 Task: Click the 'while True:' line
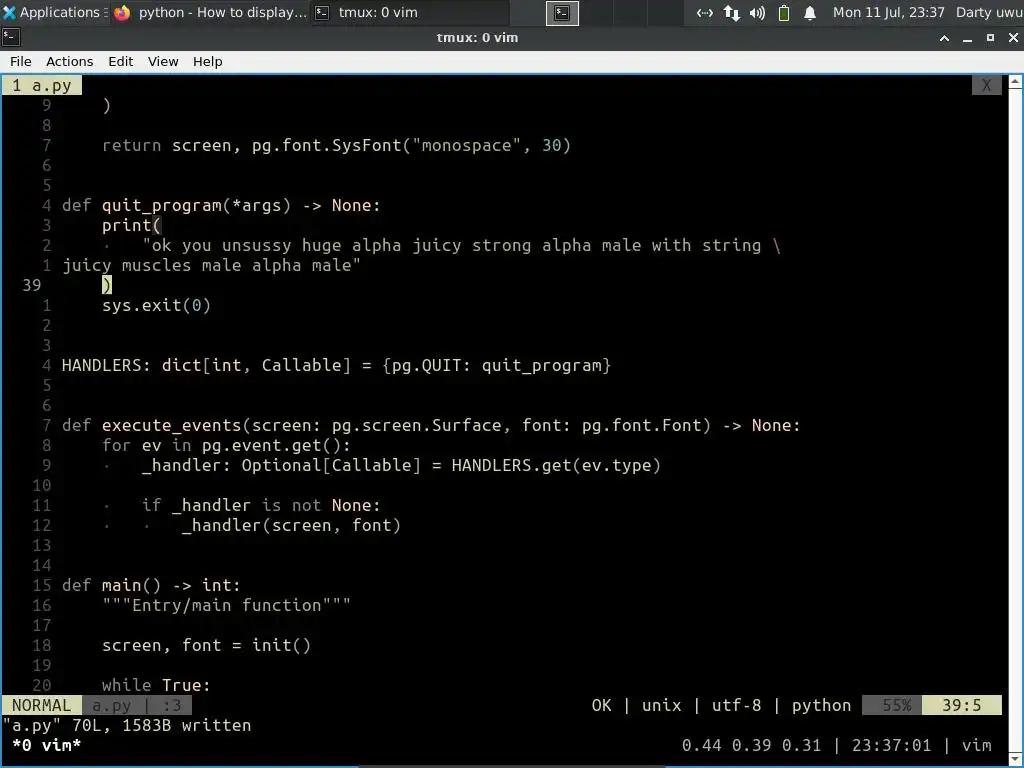click(x=156, y=684)
